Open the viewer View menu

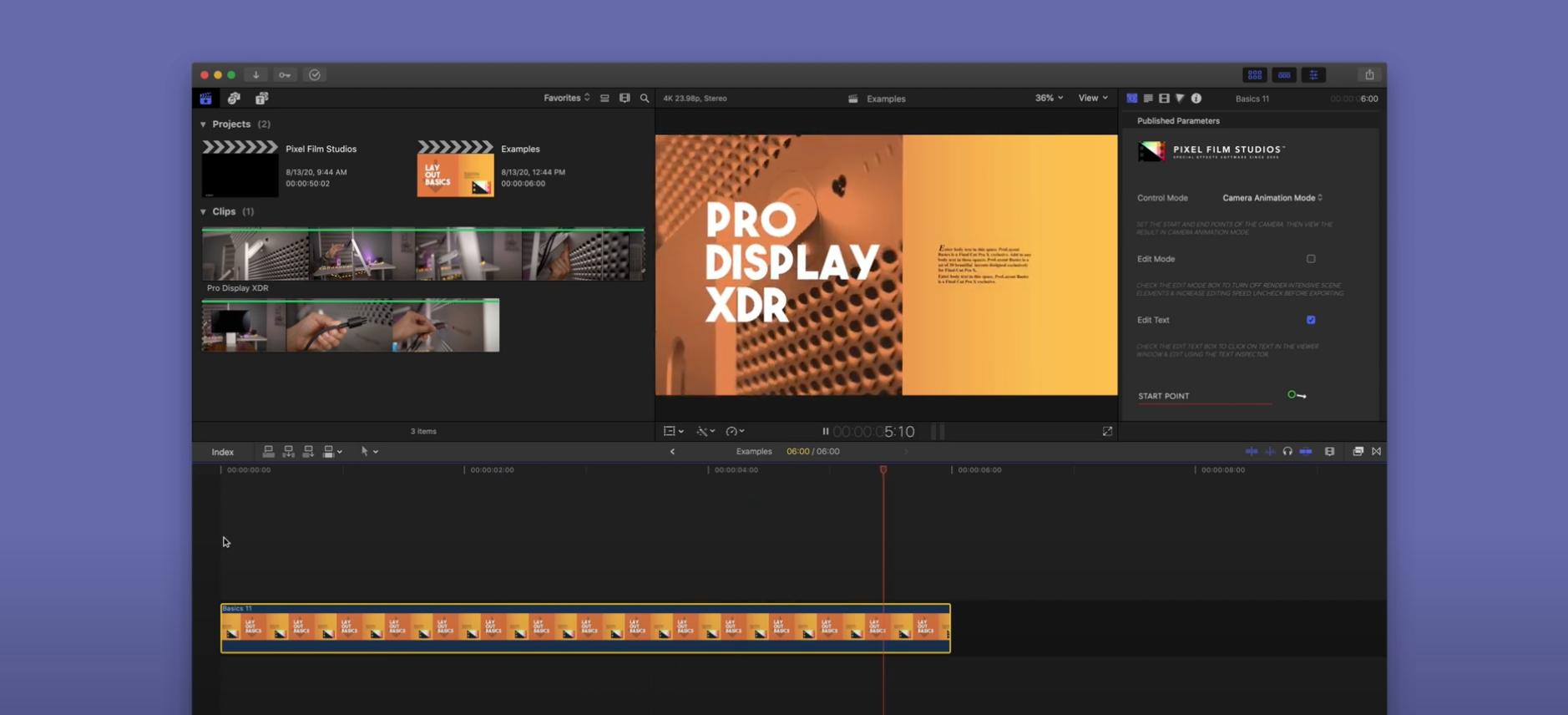point(1092,98)
